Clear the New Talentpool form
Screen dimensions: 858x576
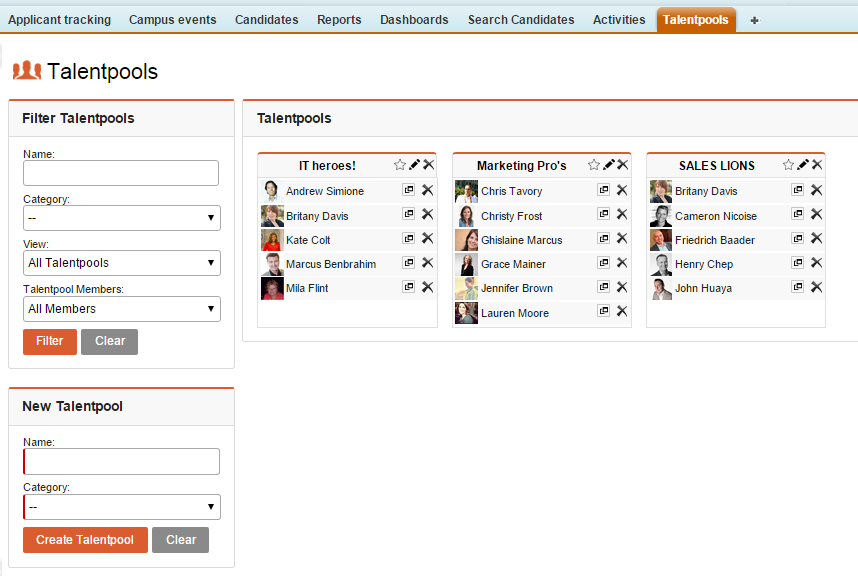181,540
